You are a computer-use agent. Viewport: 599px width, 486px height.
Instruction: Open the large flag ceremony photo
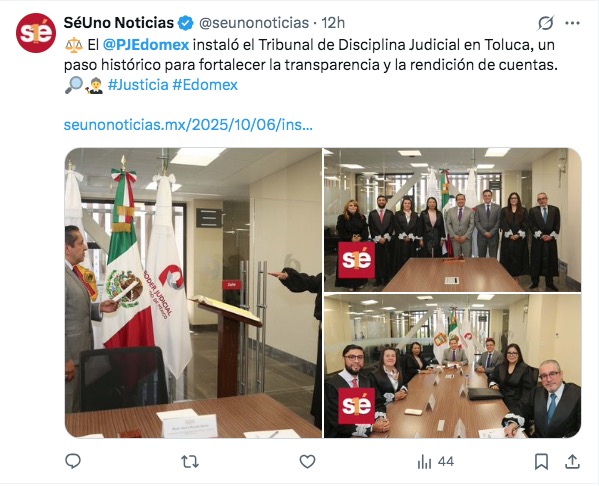pos(193,293)
